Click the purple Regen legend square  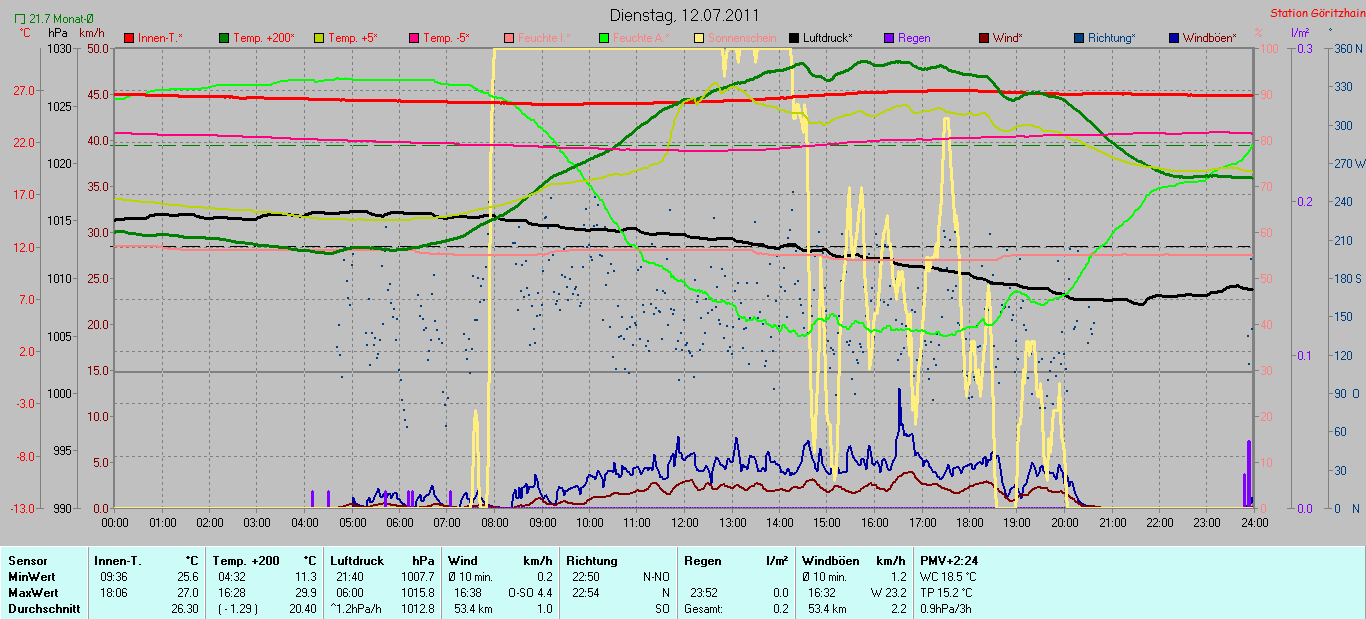[x=888, y=38]
